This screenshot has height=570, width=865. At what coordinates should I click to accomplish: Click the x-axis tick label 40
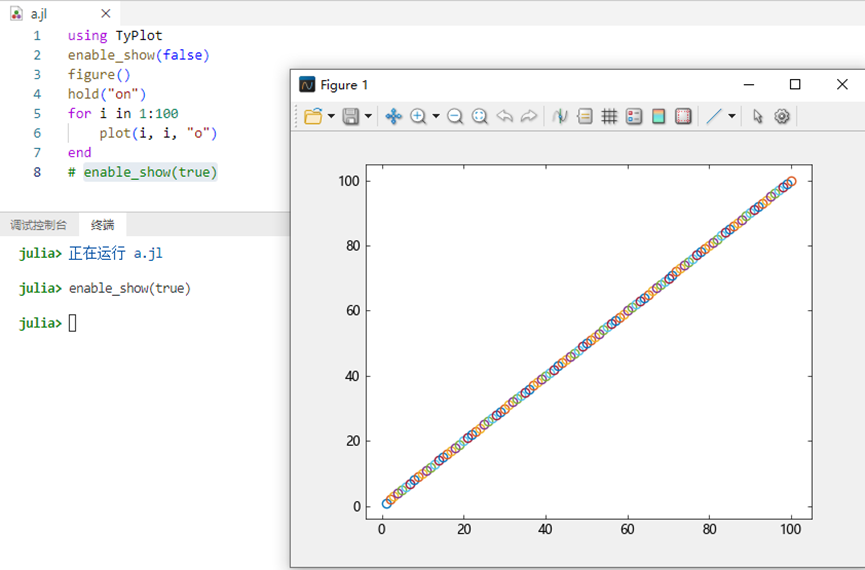[545, 529]
